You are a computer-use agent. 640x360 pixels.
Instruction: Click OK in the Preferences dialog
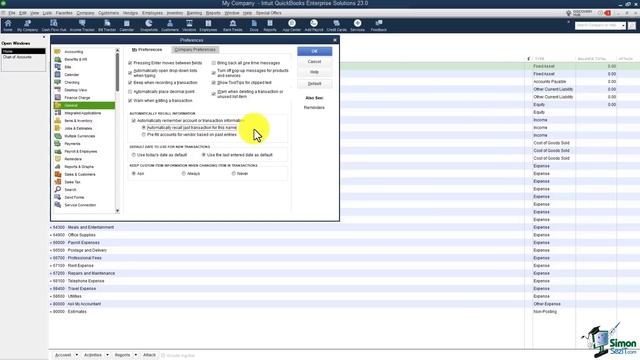pos(314,51)
